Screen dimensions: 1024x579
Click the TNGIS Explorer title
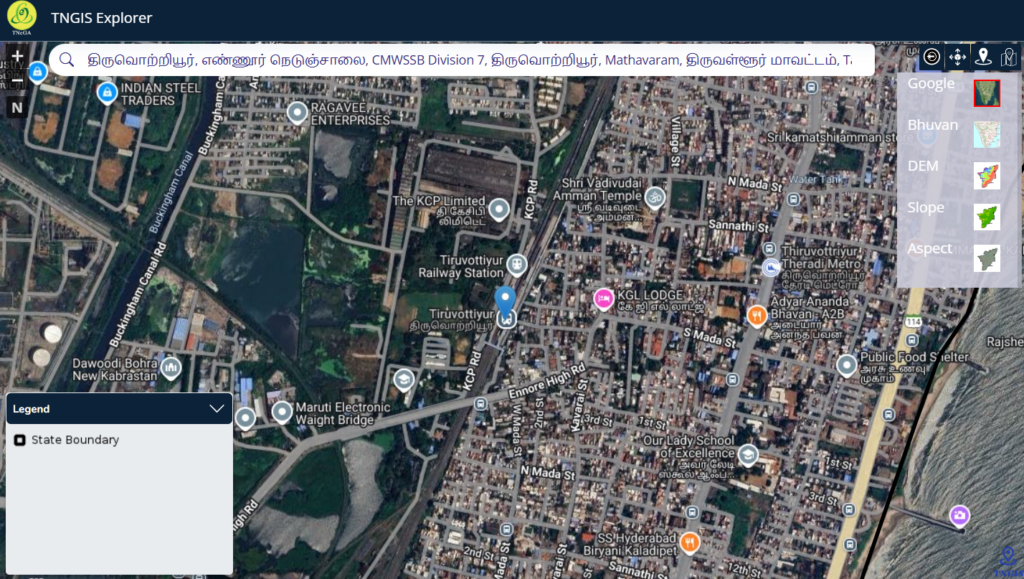102,17
